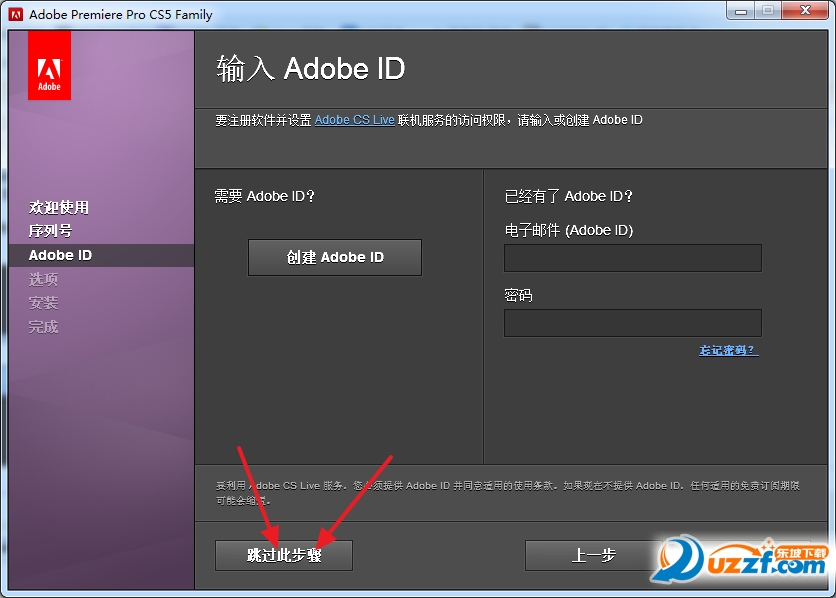Minimize the installer window

click(x=741, y=11)
